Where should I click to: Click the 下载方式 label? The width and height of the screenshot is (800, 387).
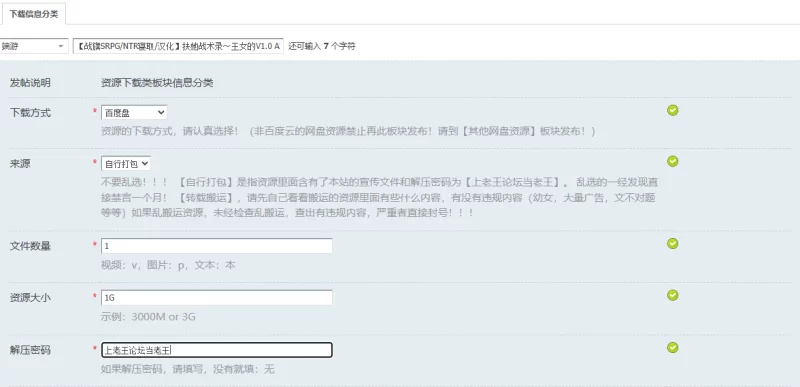click(x=30, y=113)
